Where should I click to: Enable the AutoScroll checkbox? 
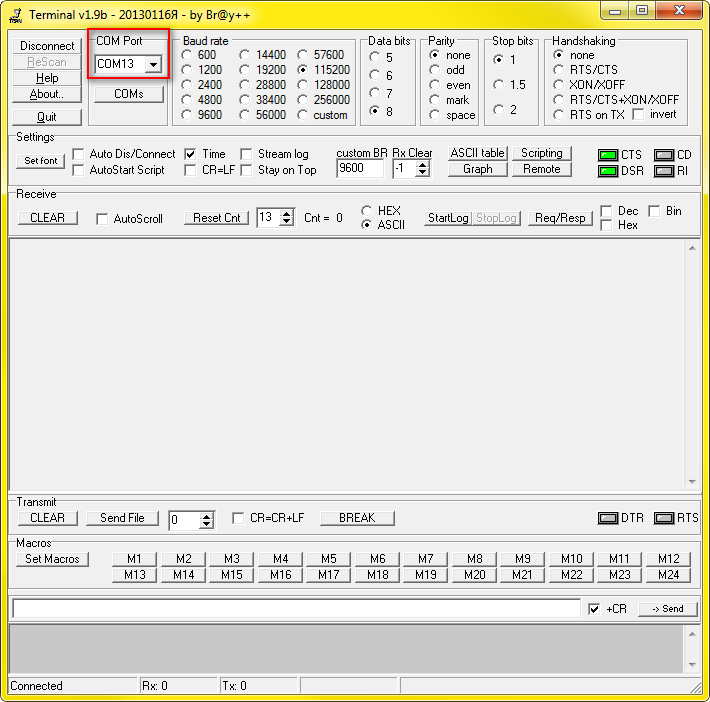(x=102, y=219)
